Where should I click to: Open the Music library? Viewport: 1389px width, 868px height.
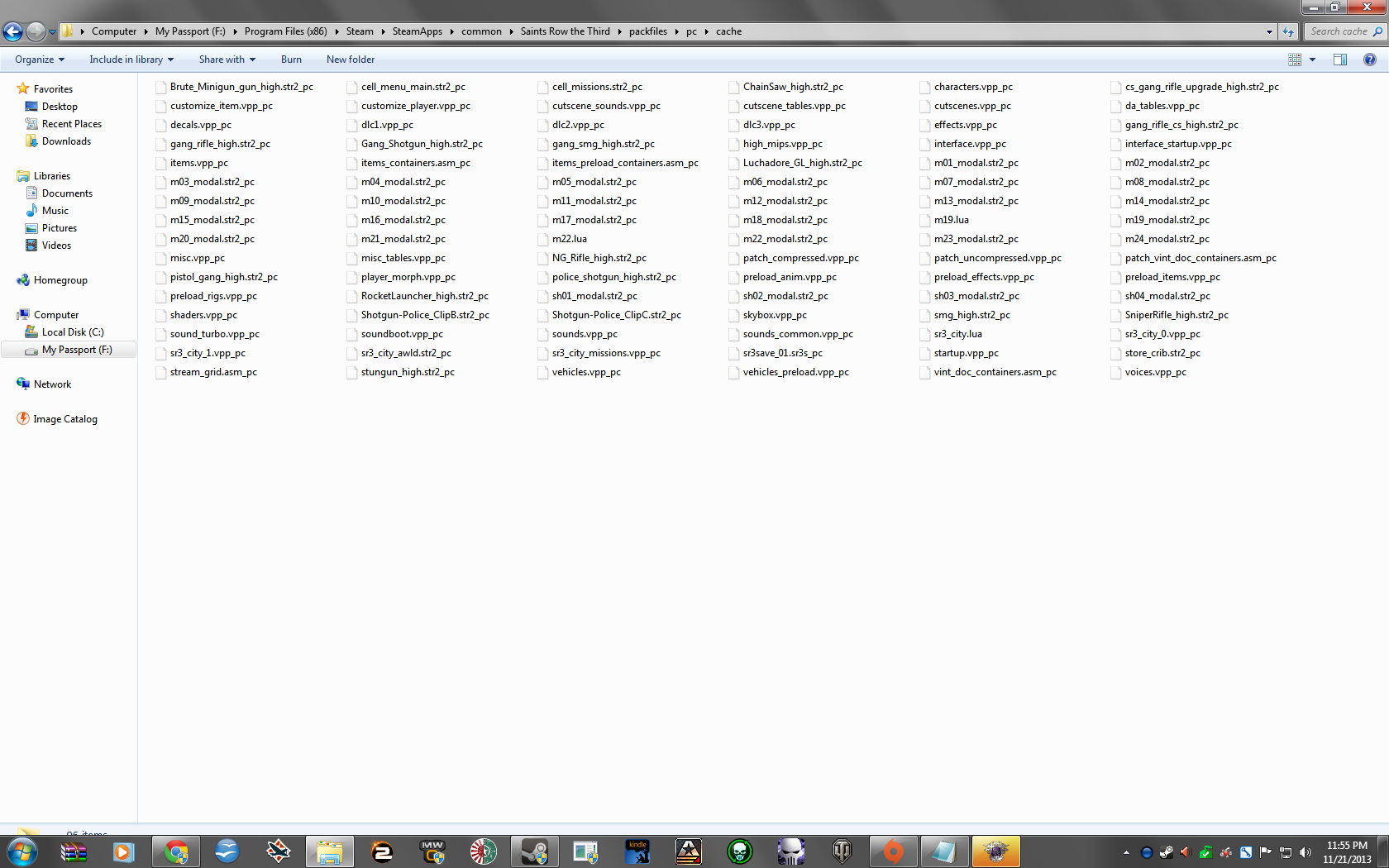(55, 211)
